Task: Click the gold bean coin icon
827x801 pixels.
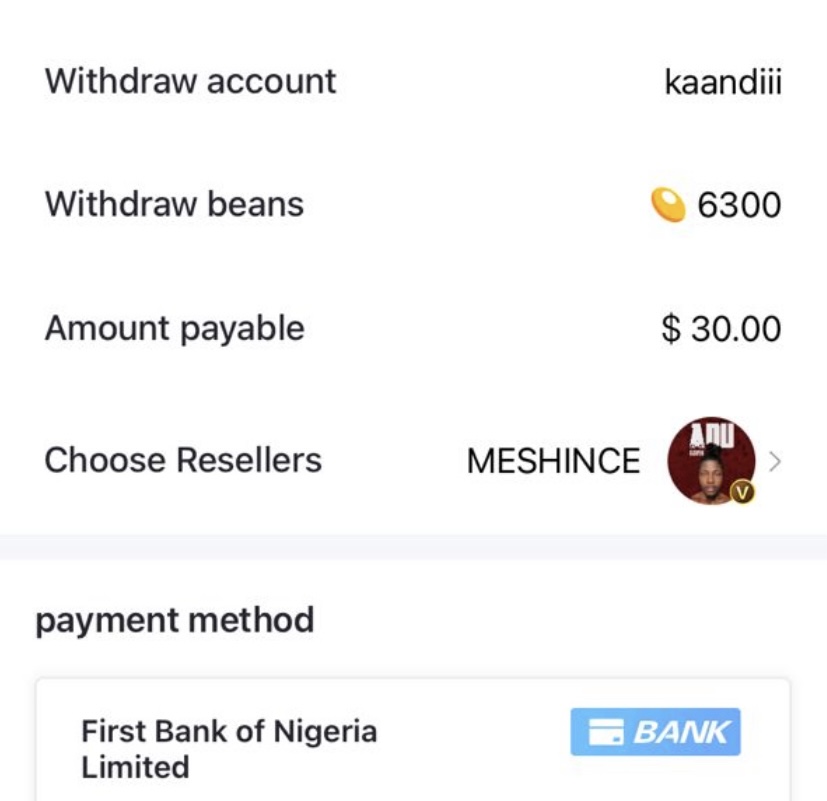Action: 668,205
